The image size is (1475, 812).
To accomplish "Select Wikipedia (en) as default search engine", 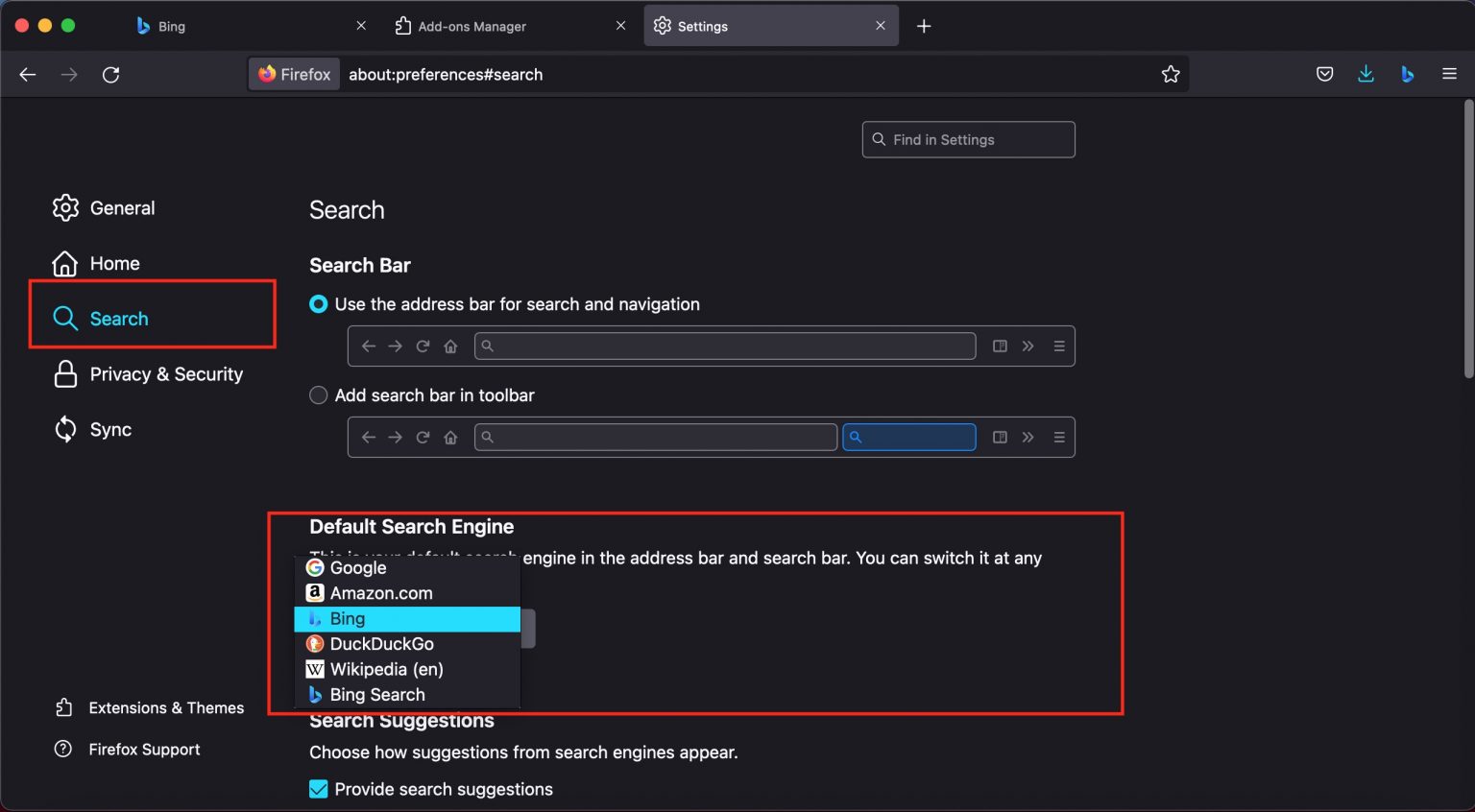I will [x=385, y=669].
